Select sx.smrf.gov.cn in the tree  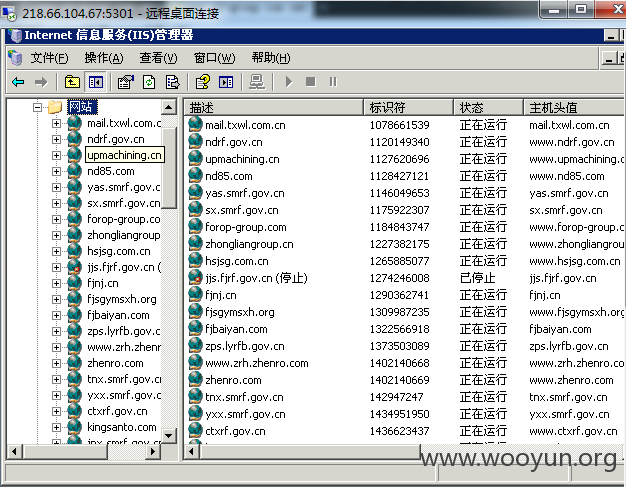pyautogui.click(x=124, y=203)
